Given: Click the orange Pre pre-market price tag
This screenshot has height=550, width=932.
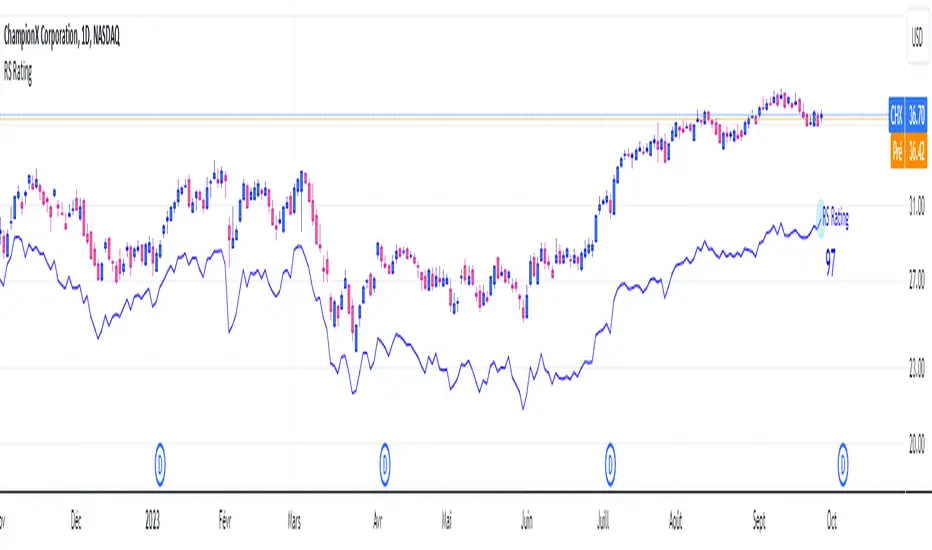Looking at the screenshot, I should coord(906,151).
